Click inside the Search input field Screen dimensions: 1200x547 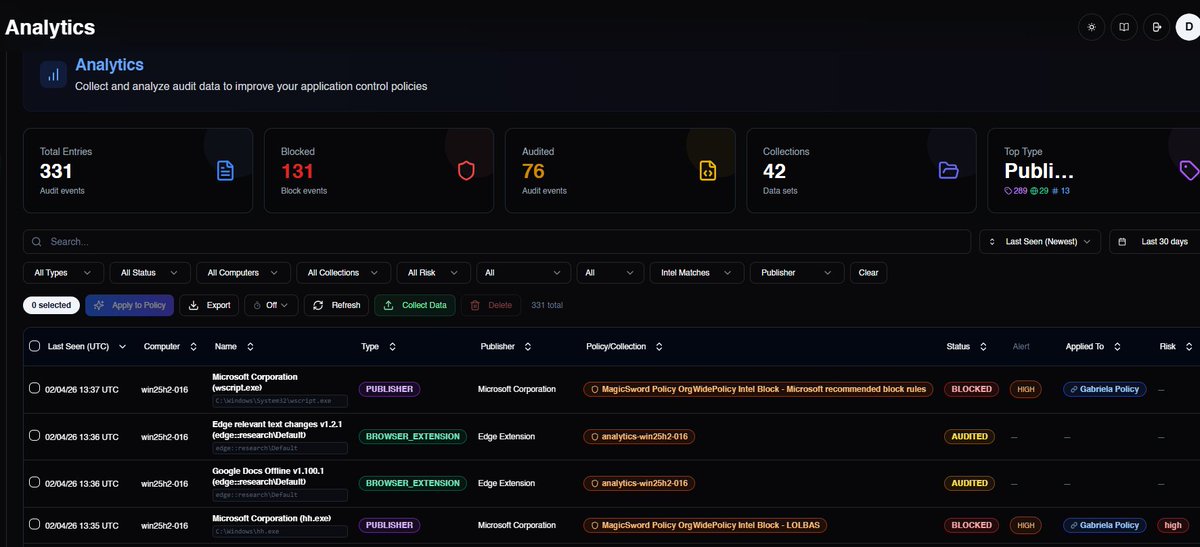497,242
